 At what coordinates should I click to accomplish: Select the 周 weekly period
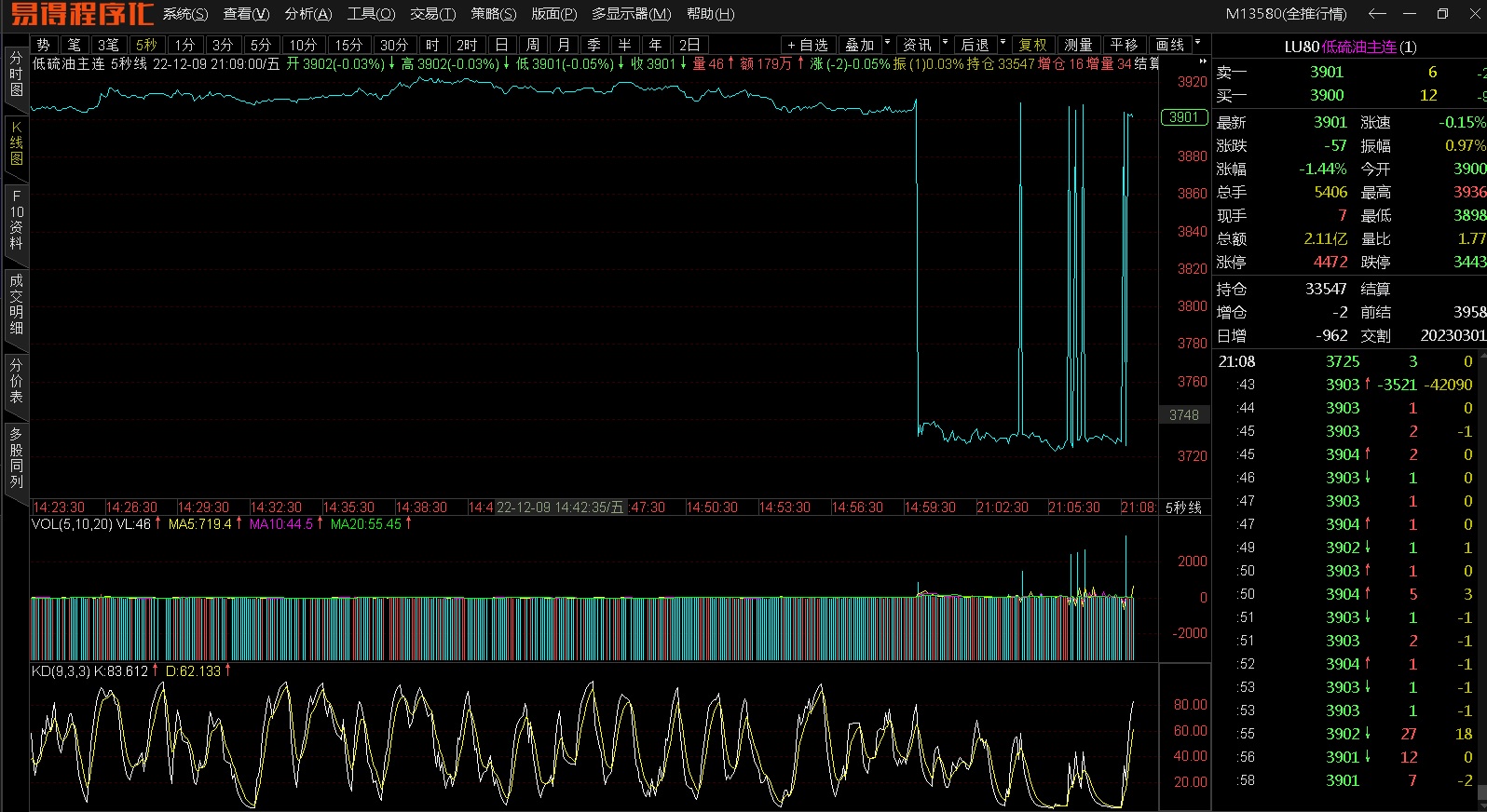[x=532, y=45]
